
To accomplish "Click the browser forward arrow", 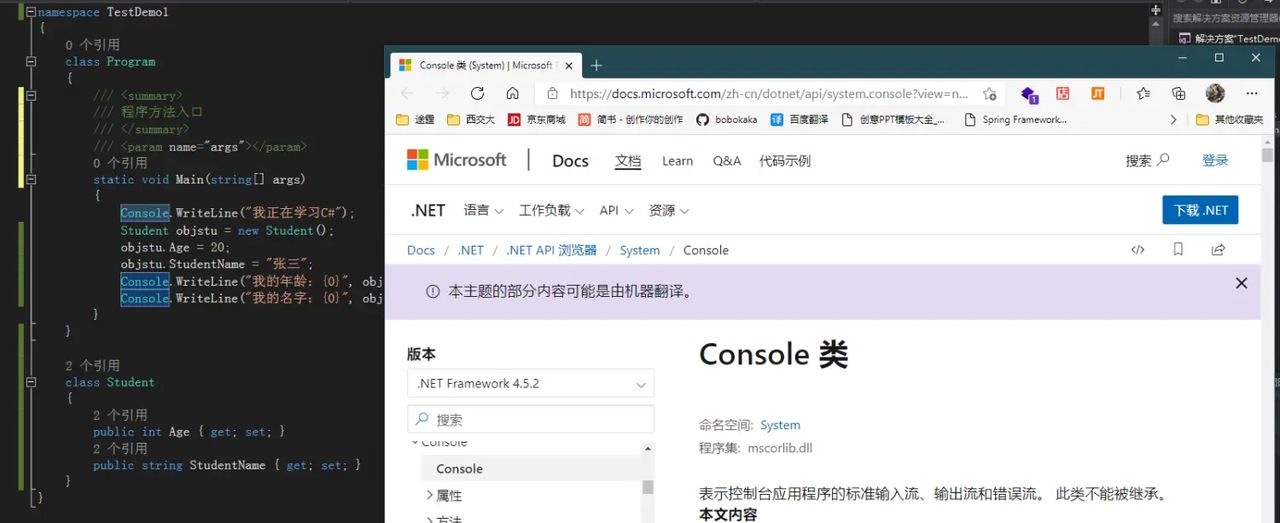I will click(x=442, y=93).
